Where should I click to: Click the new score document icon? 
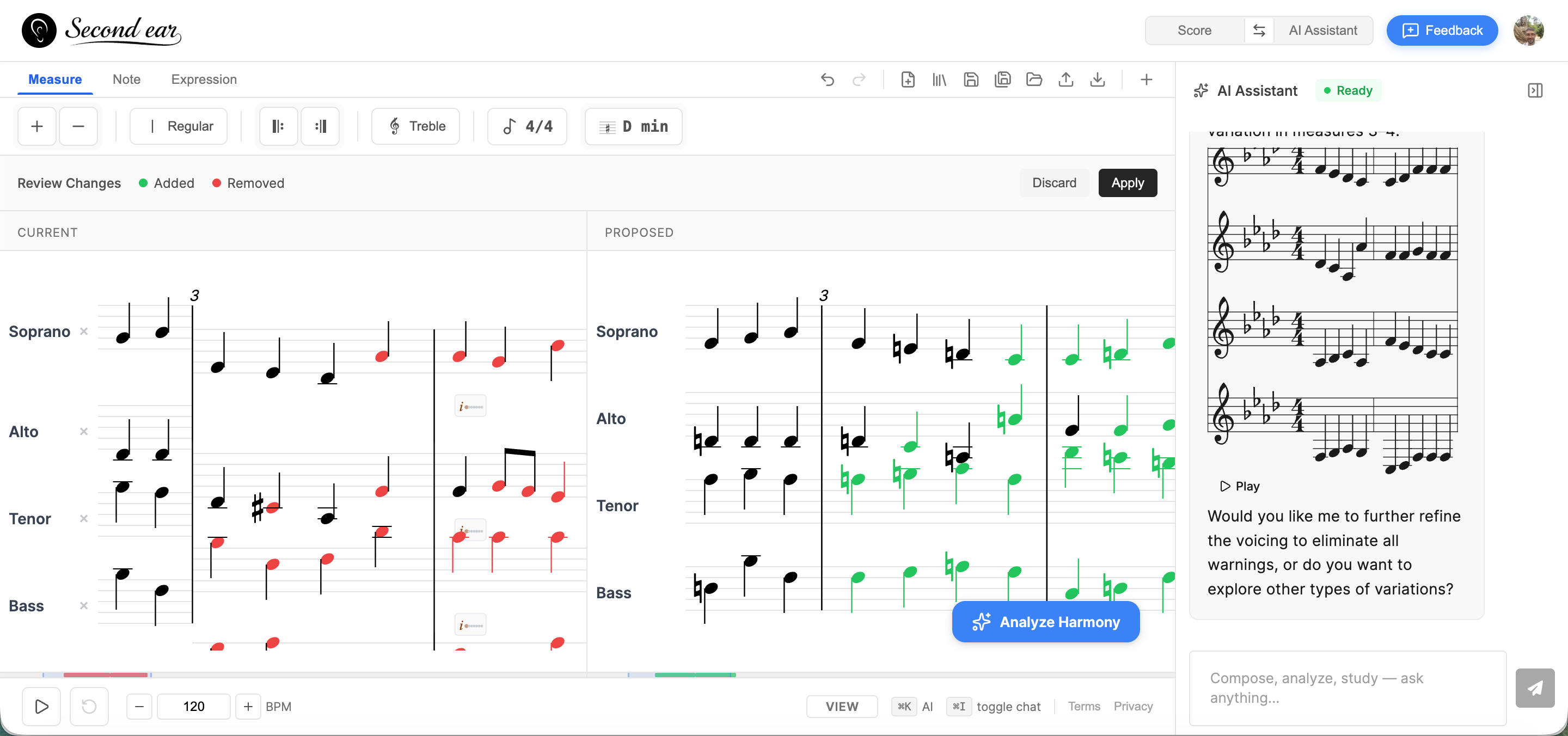click(x=908, y=79)
